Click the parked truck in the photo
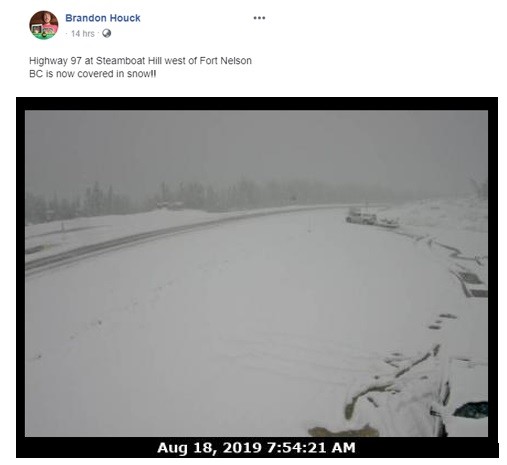This screenshot has width=507, height=465. [x=362, y=217]
